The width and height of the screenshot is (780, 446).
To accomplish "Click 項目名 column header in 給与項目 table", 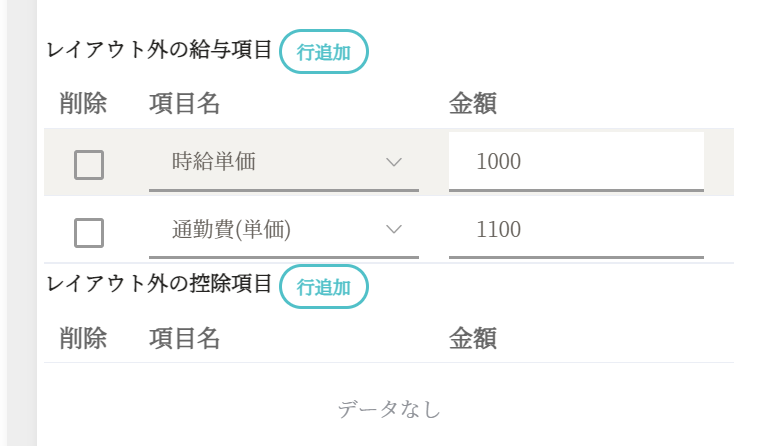I will (184, 103).
